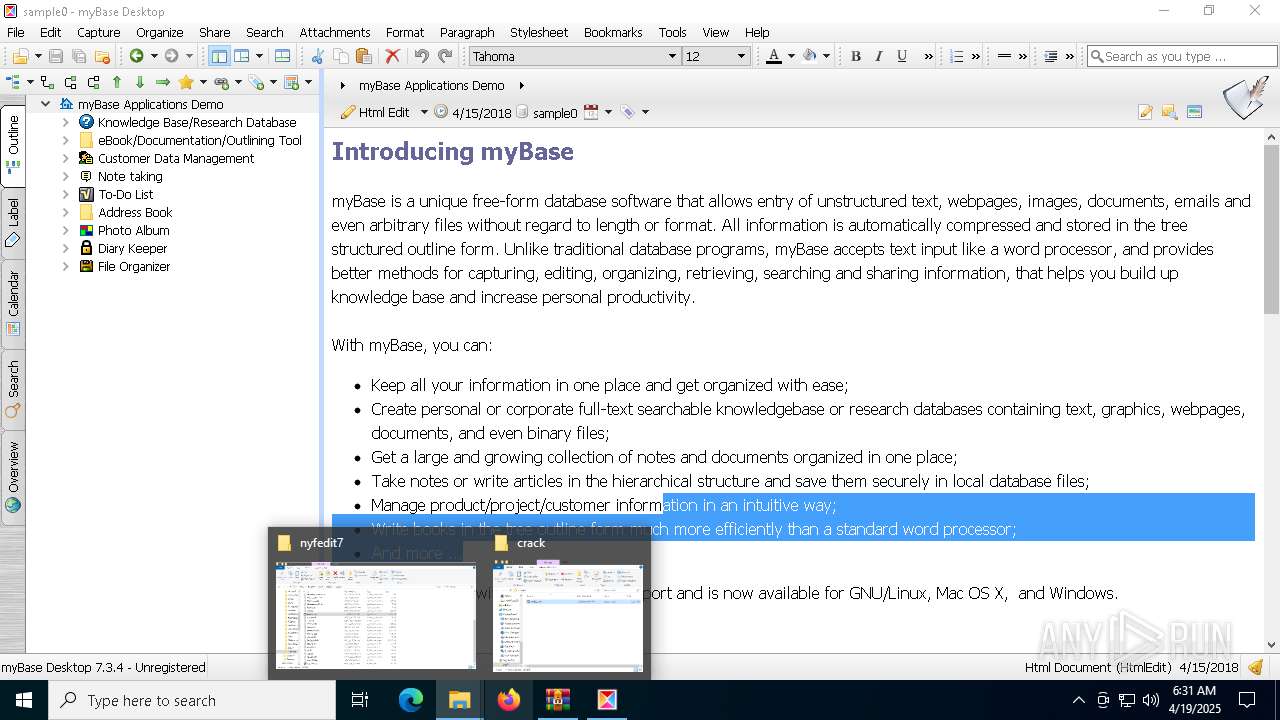Click the edit note pencil icon
Screen dimensions: 1280x720
coord(1146,112)
